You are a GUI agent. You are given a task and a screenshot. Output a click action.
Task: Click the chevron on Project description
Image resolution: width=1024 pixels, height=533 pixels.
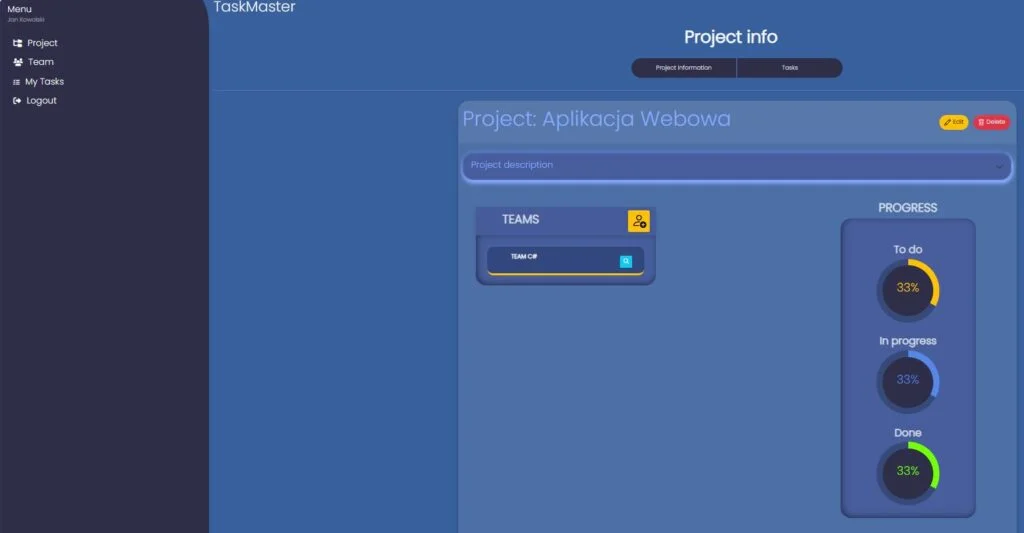click(x=999, y=167)
